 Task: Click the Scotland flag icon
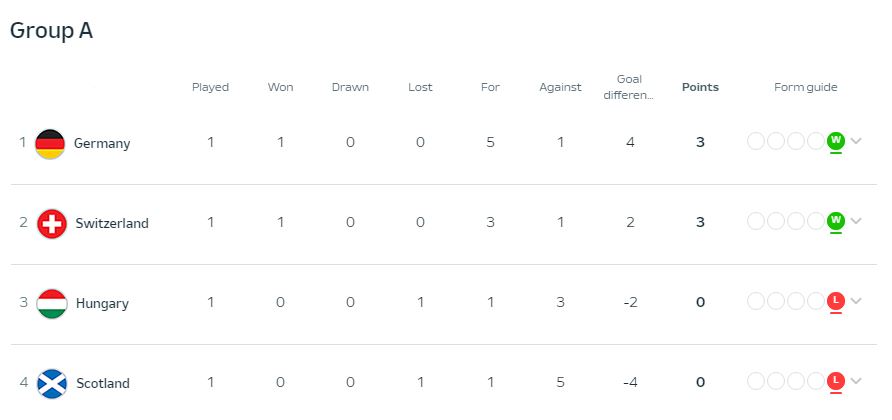(52, 384)
